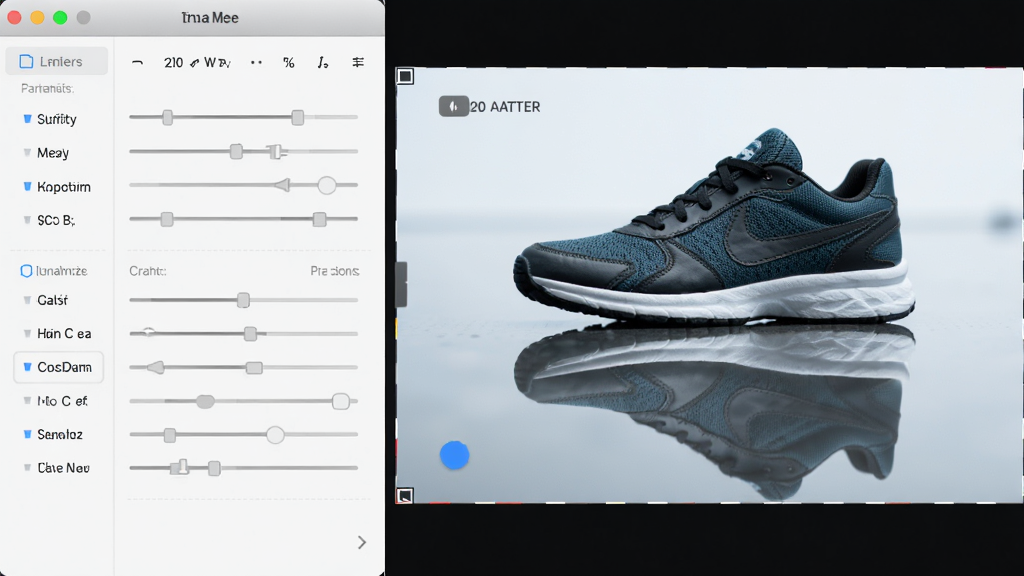Image resolution: width=1024 pixels, height=576 pixels.
Task: Toggle the Kopotim marker
Action: (x=27, y=187)
